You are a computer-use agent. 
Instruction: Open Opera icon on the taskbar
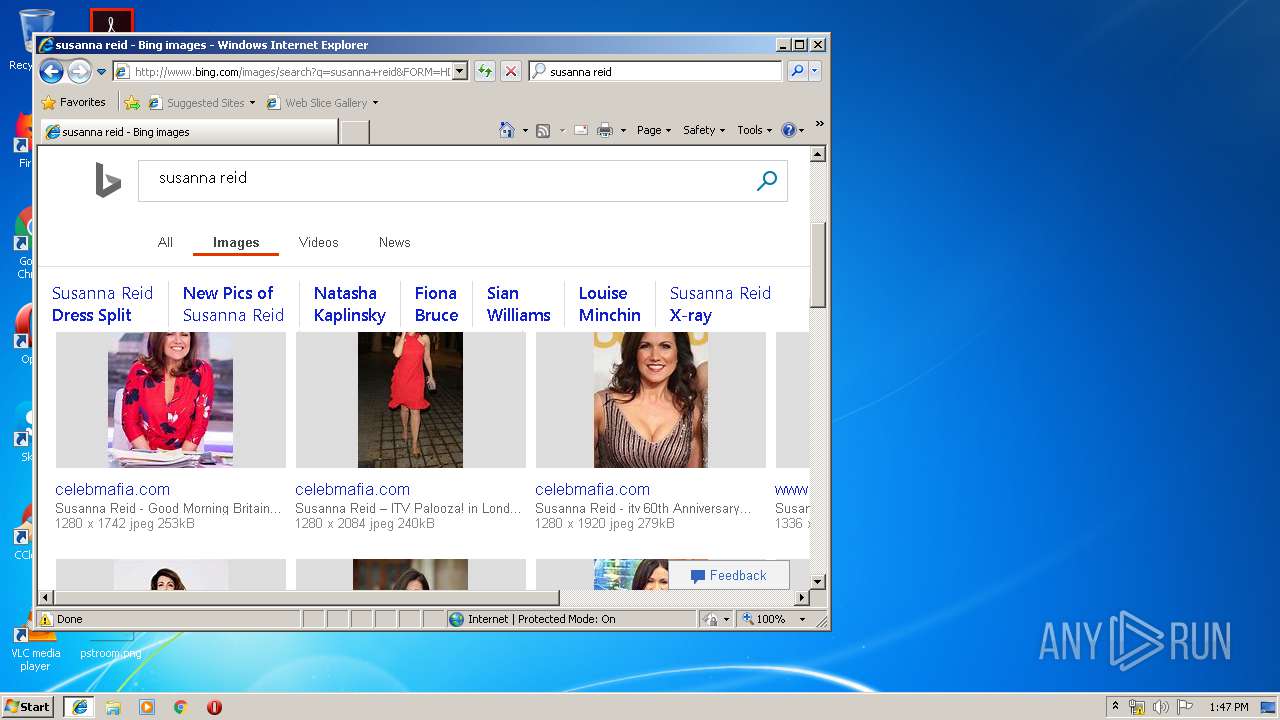click(214, 707)
